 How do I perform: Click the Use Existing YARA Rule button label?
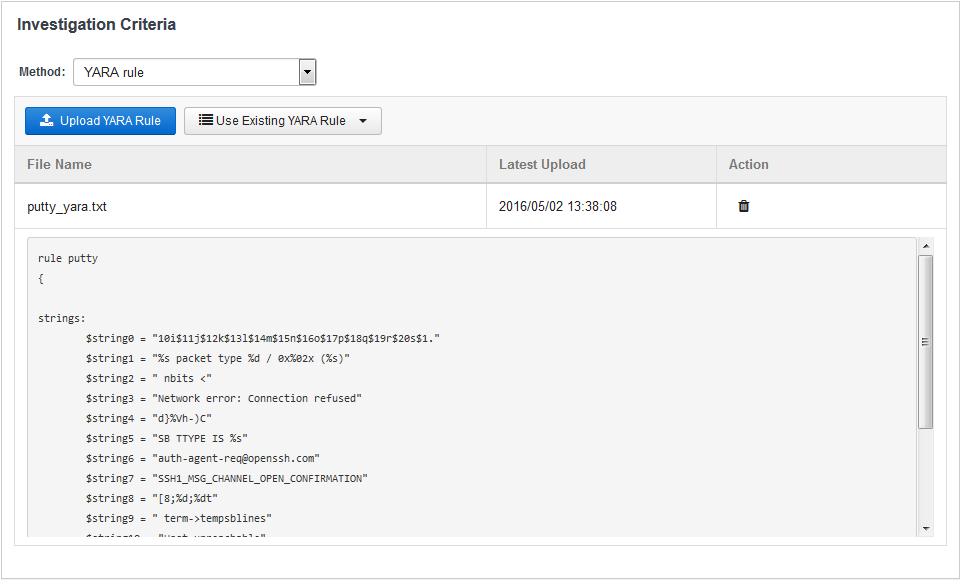280,121
